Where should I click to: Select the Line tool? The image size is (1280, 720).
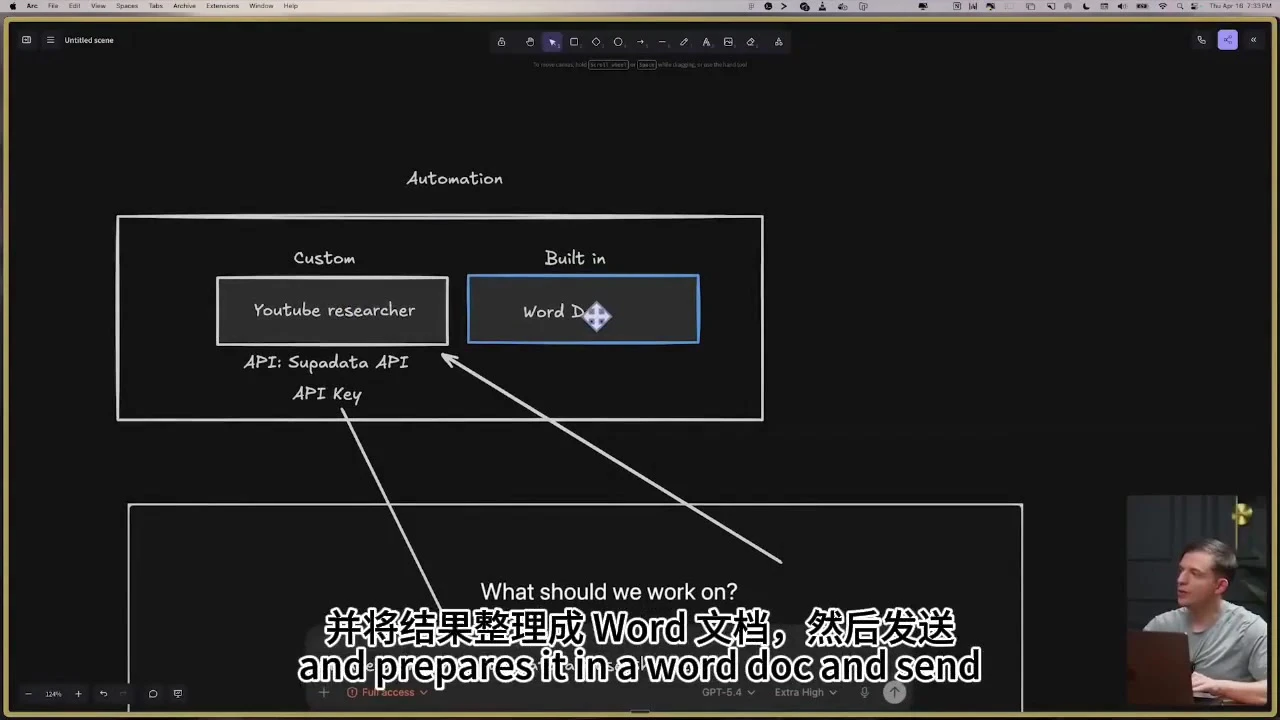point(662,41)
